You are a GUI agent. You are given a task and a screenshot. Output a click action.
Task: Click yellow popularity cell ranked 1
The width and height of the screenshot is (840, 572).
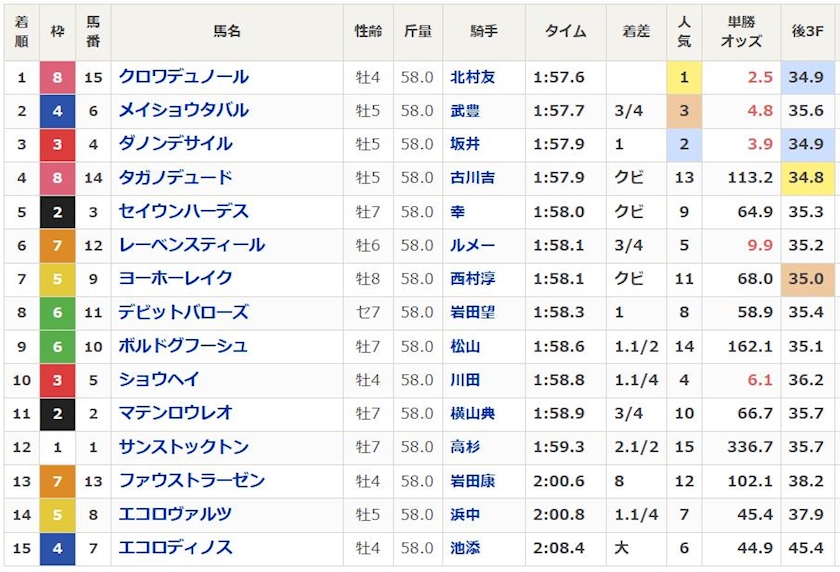pyautogui.click(x=684, y=77)
